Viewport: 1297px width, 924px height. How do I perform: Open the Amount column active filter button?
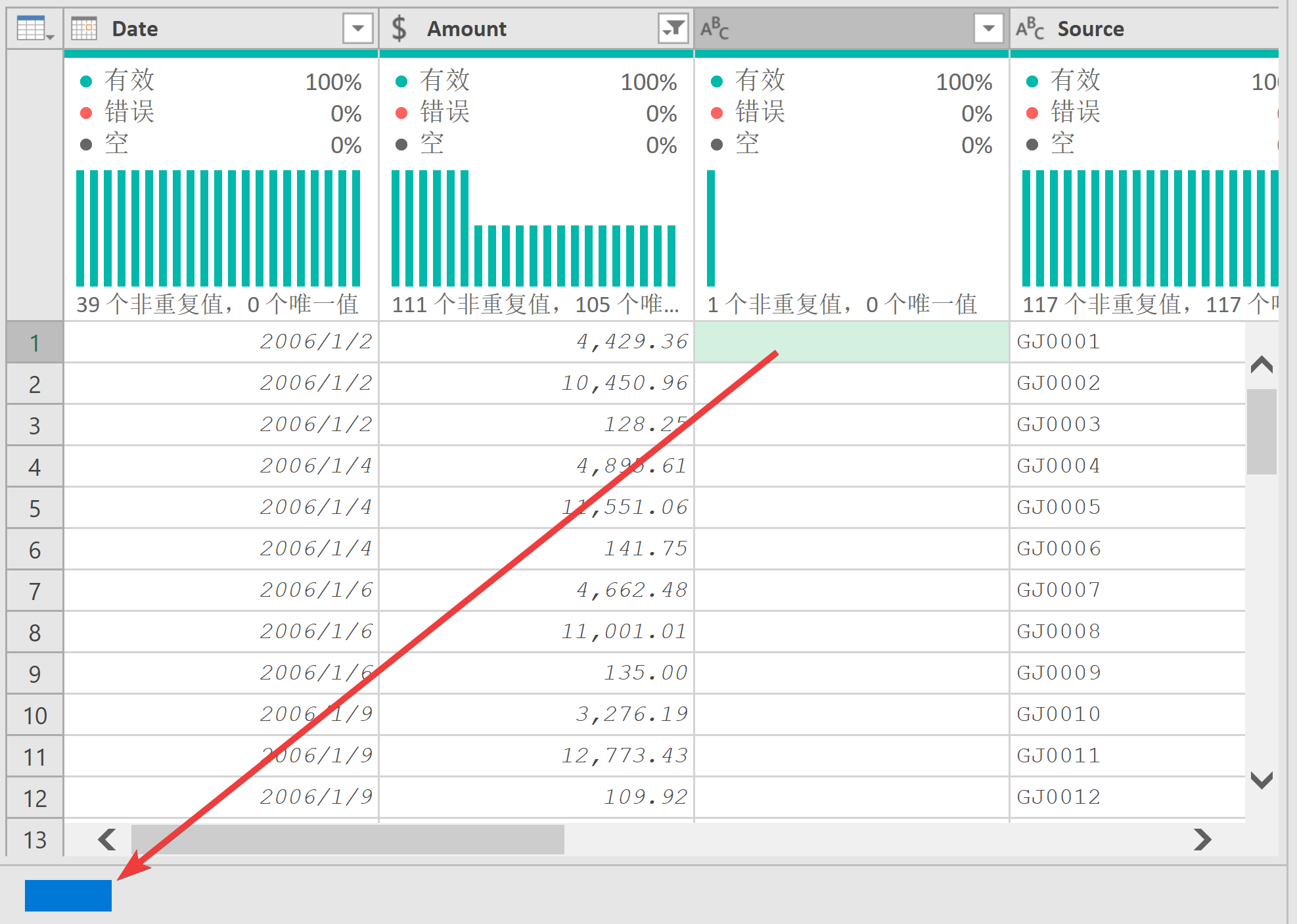(673, 29)
